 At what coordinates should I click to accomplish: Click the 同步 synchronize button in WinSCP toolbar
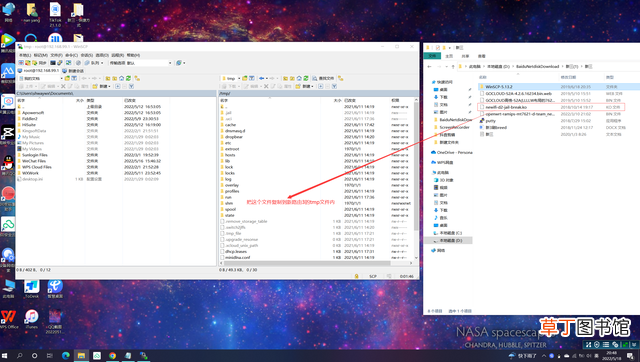coord(39,63)
